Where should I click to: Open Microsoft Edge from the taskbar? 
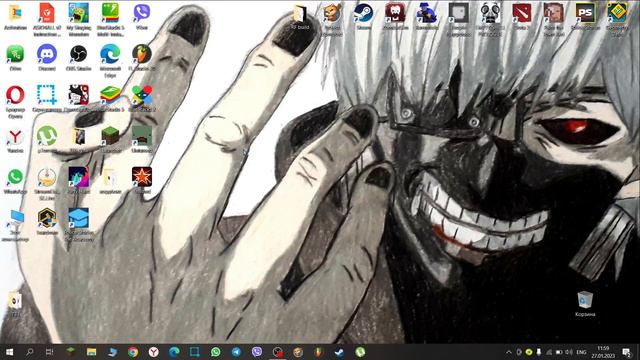[174, 352]
